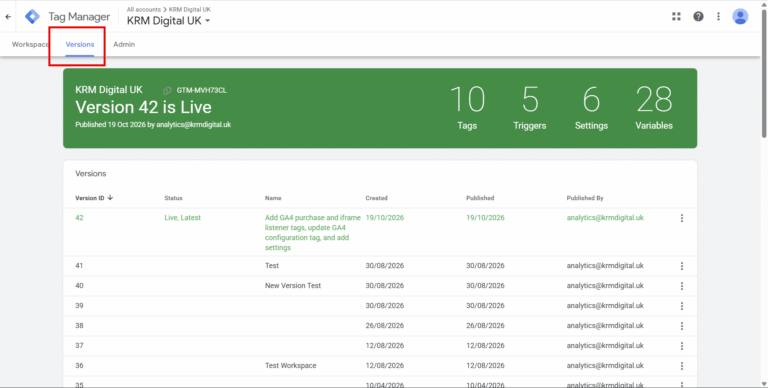
Task: Select the 'Test' version name
Action: pos(272,266)
